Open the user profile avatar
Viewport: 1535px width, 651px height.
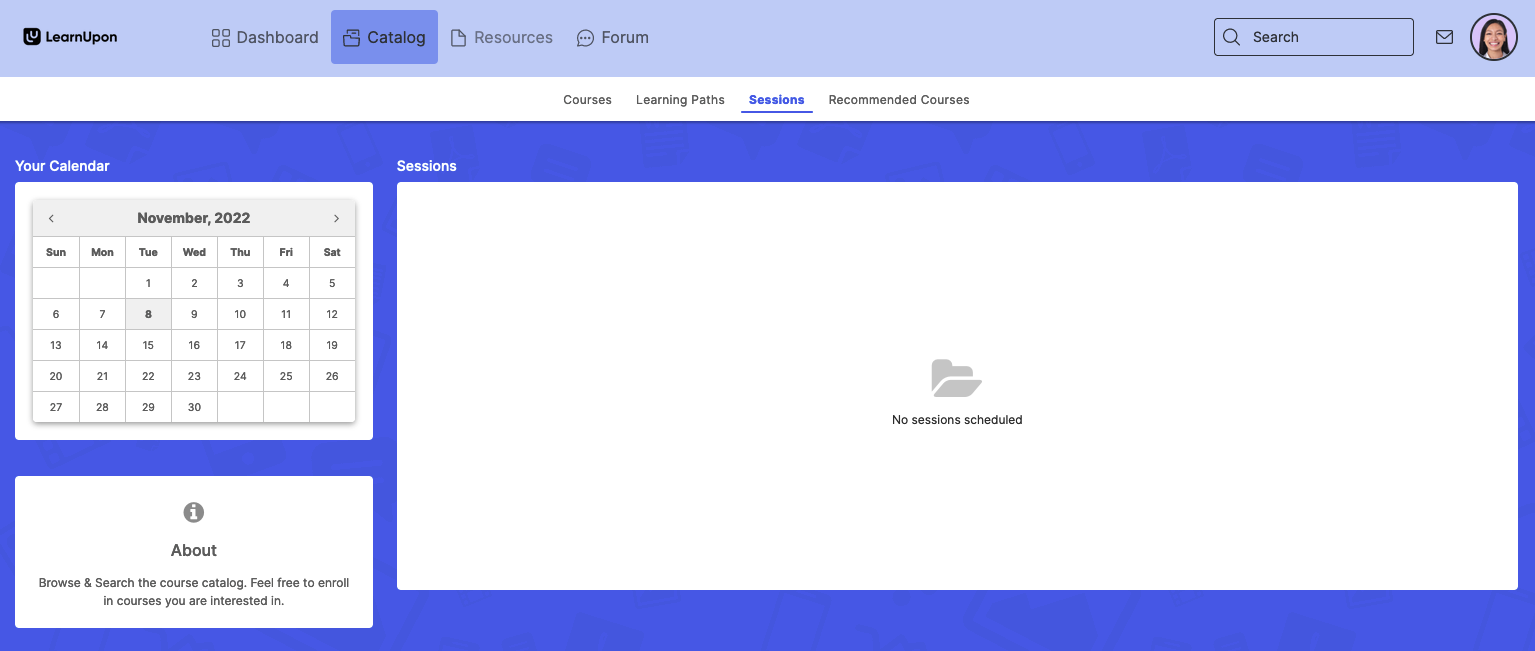pos(1493,37)
